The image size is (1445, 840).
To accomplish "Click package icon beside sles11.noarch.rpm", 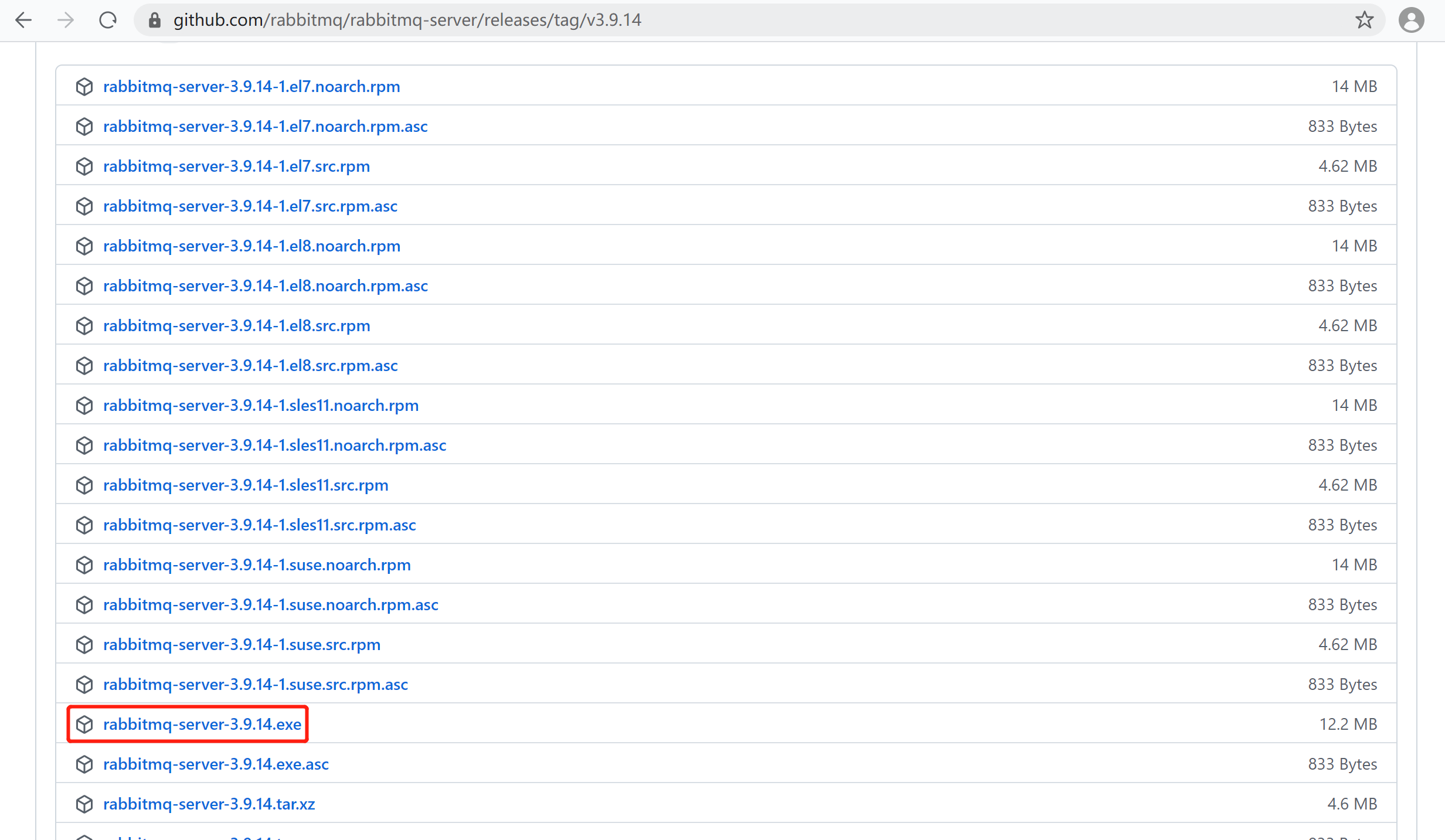I will click(x=84, y=406).
